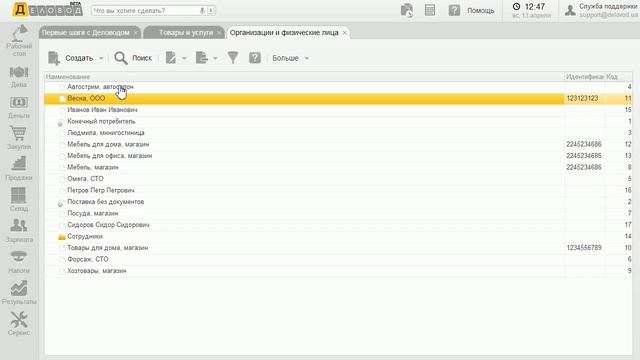Select row Мебель для дома, магазин
Image resolution: width=640 pixels, height=360 pixels.
[x=338, y=144]
